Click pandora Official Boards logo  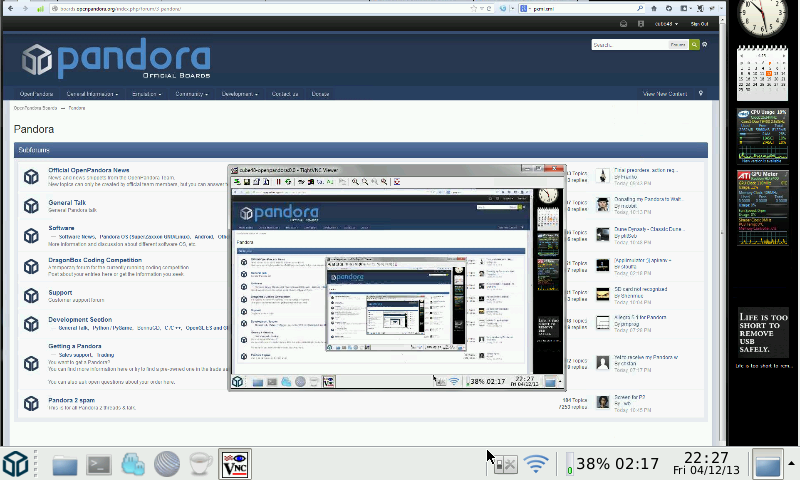click(116, 58)
